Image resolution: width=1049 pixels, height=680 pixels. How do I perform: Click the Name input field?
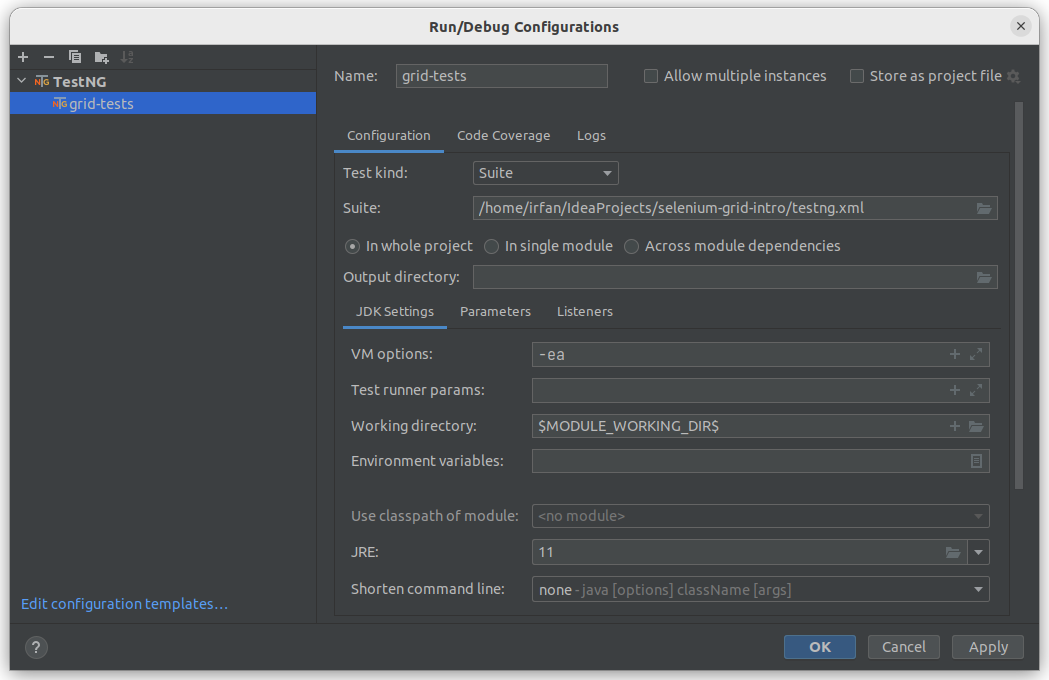(502, 76)
